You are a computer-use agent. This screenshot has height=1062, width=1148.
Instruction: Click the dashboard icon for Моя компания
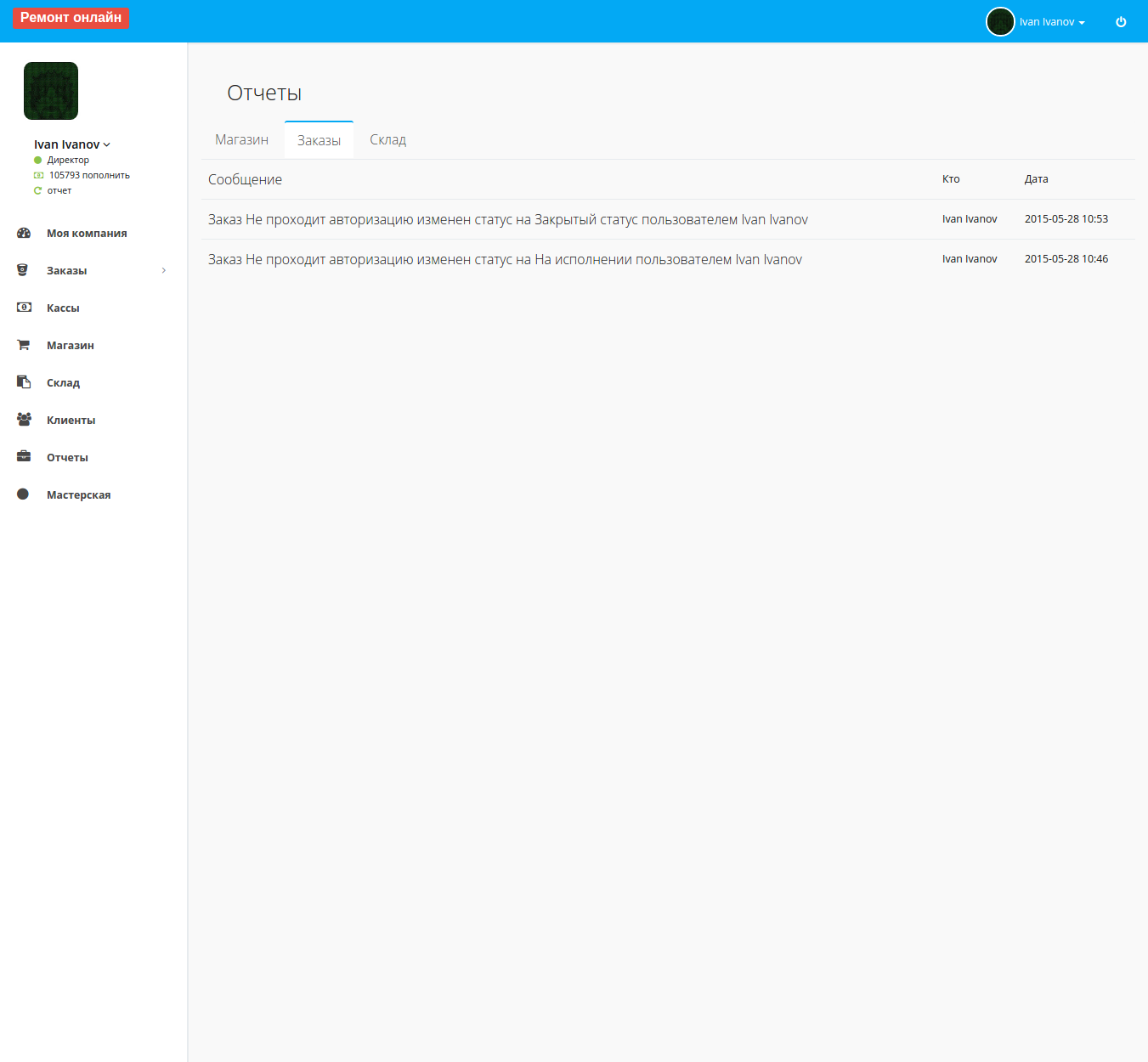[24, 233]
